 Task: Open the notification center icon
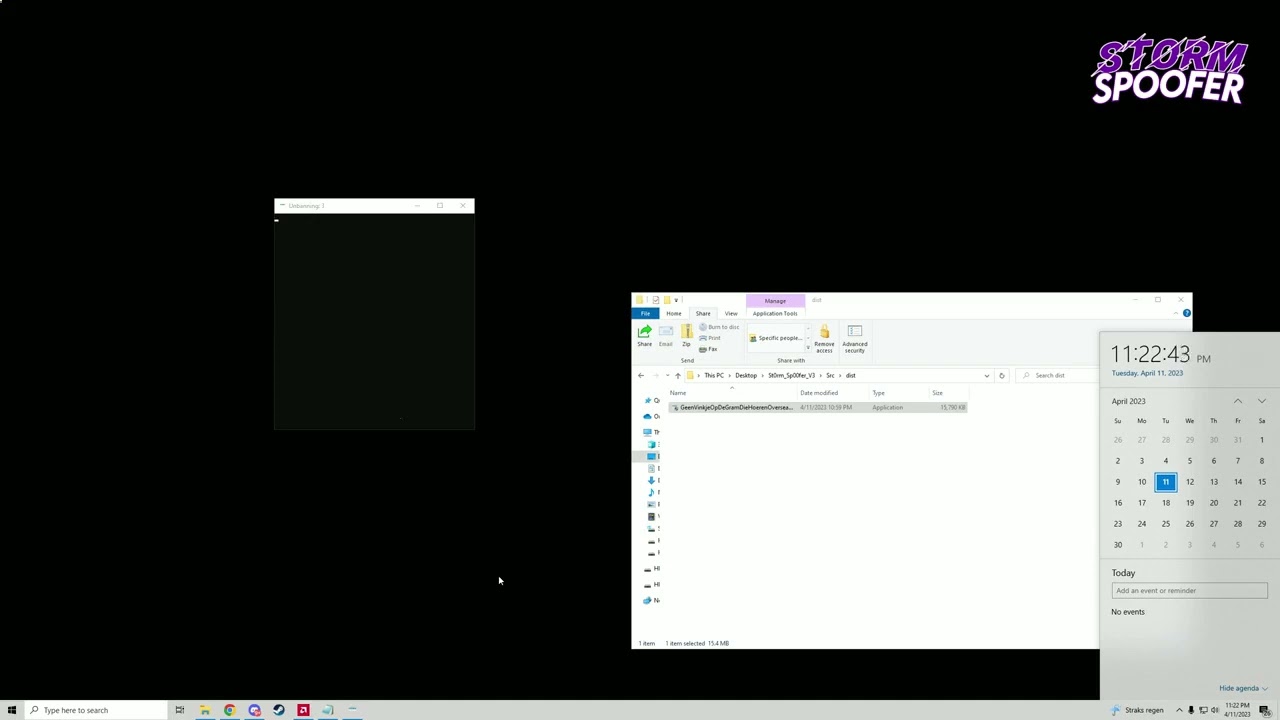[x=1265, y=710]
